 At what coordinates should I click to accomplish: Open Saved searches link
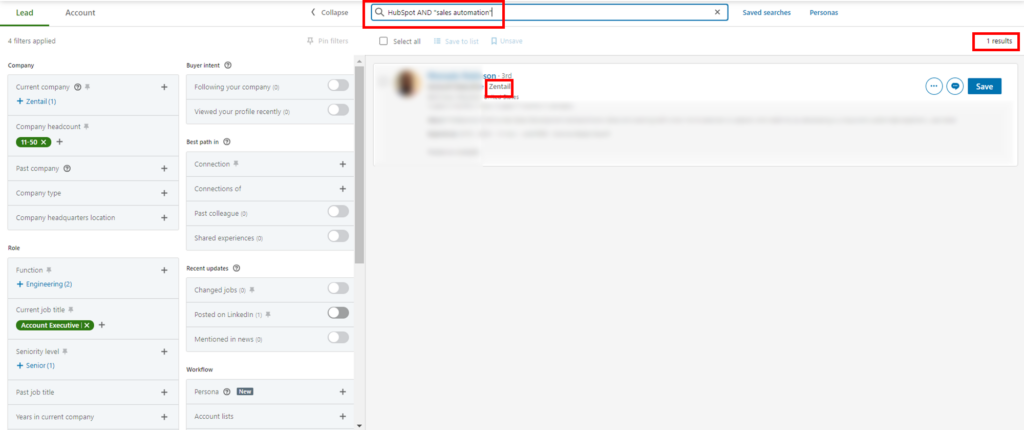click(766, 12)
